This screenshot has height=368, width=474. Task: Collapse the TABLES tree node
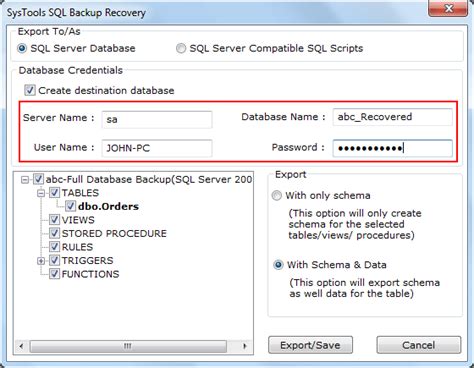41,193
